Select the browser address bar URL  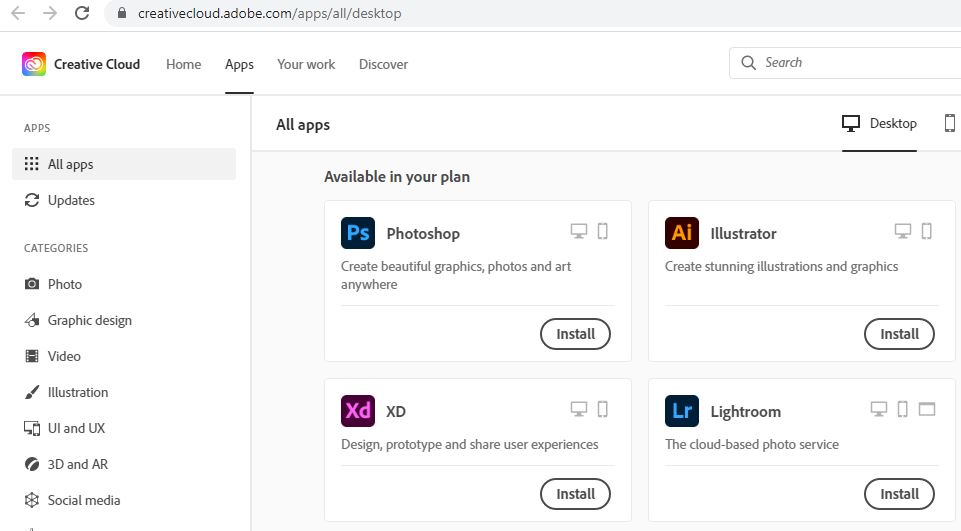tap(270, 14)
